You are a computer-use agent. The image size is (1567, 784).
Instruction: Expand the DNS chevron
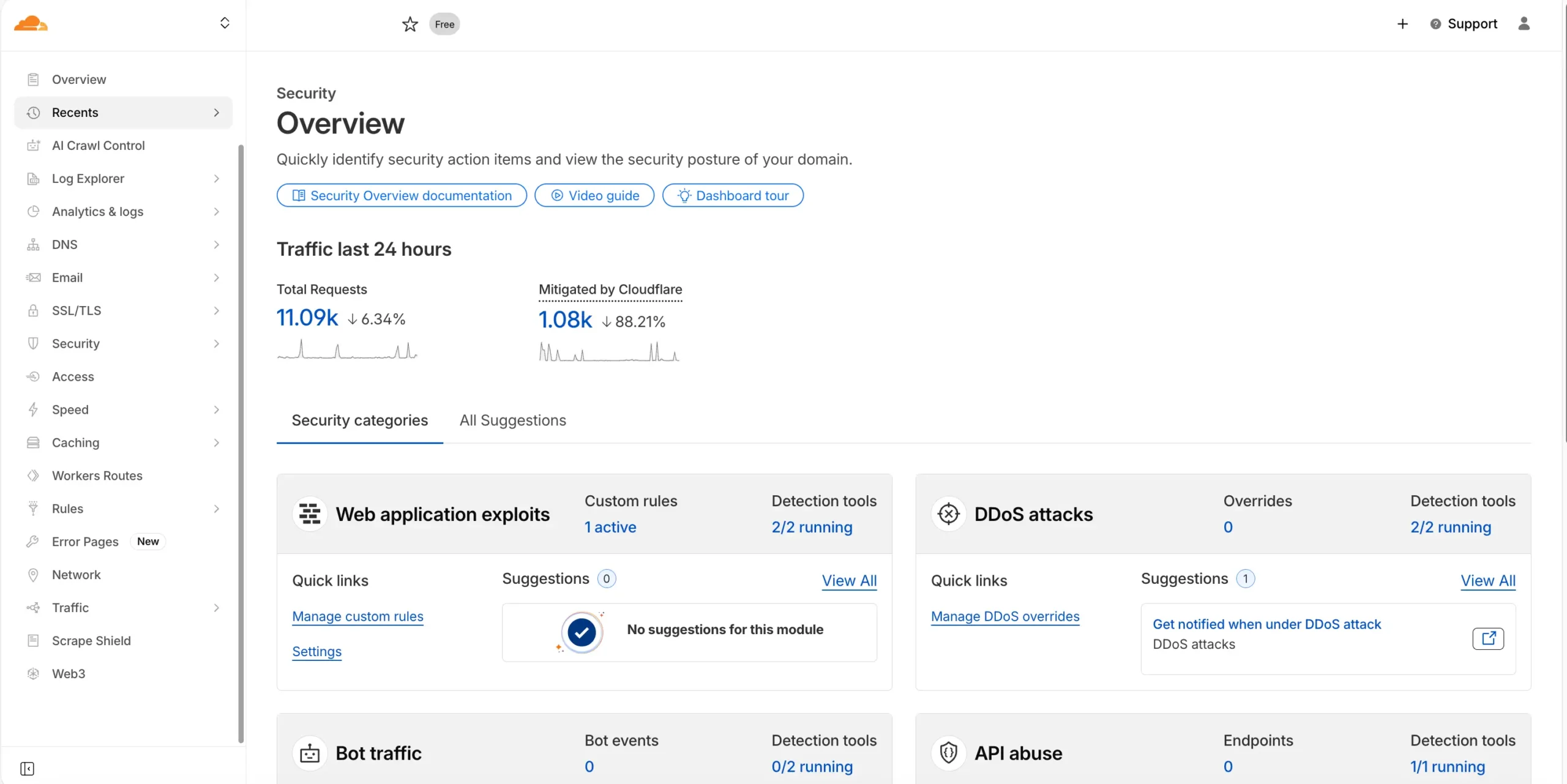coord(216,245)
